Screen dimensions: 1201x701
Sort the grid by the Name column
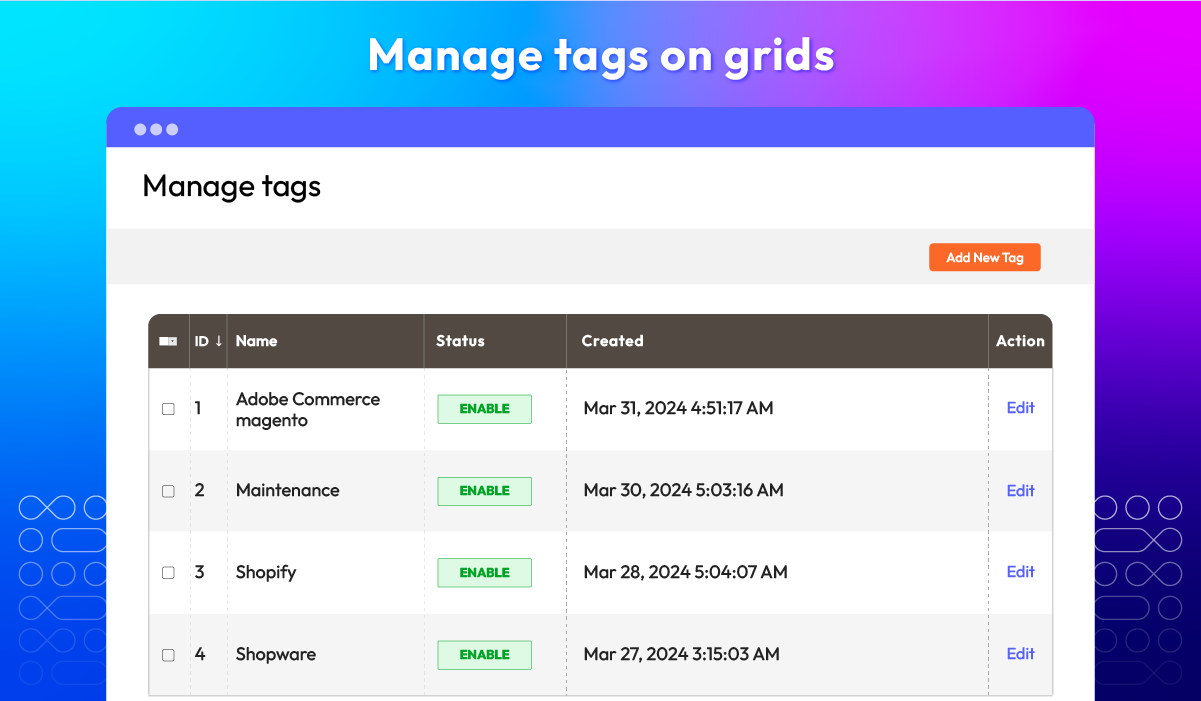(x=256, y=341)
